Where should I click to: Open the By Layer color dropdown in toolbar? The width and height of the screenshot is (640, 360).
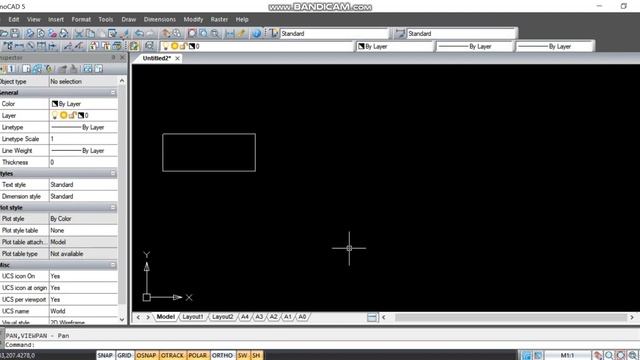point(394,46)
